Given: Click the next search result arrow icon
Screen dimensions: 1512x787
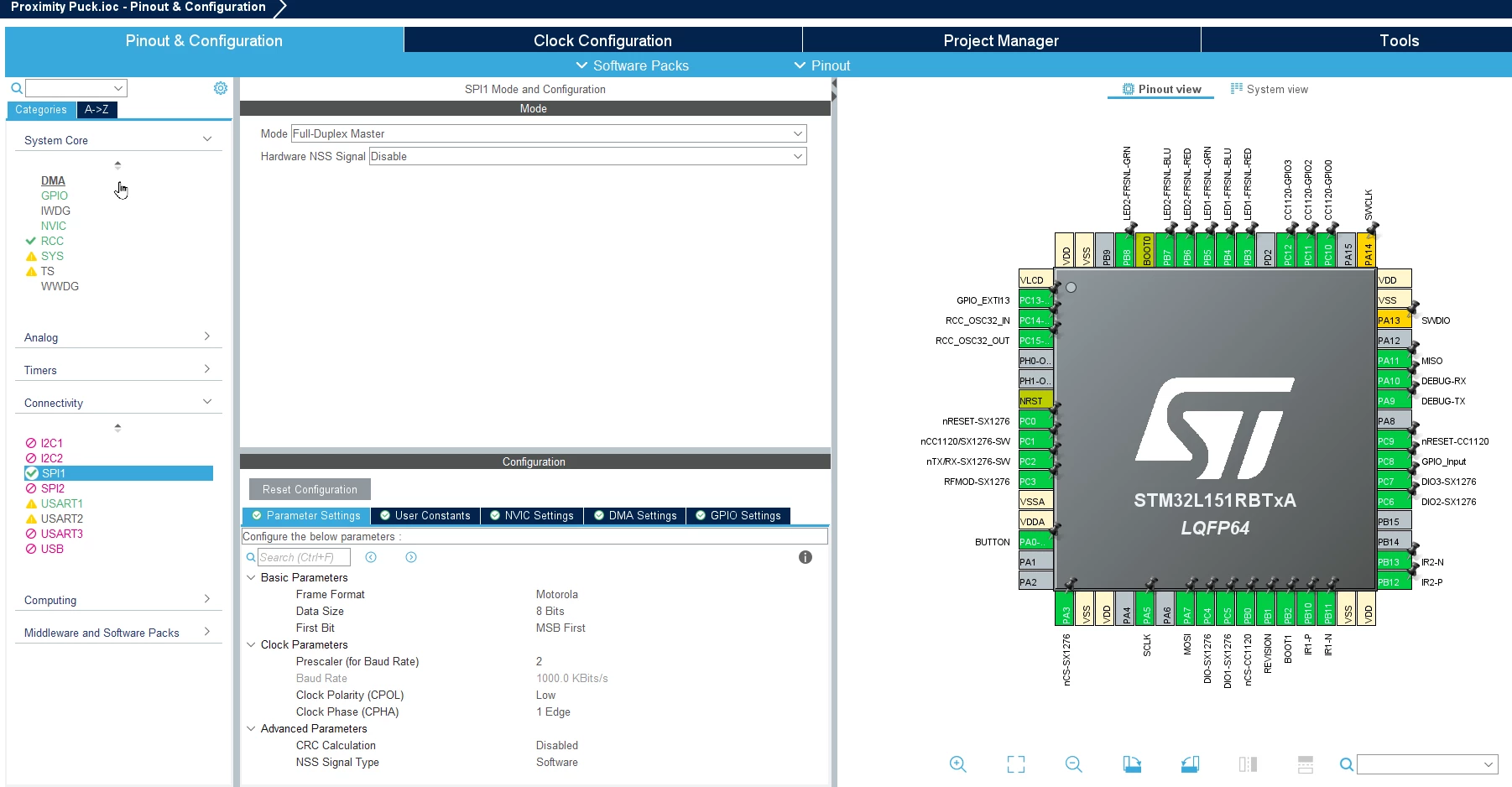Looking at the screenshot, I should 411,557.
